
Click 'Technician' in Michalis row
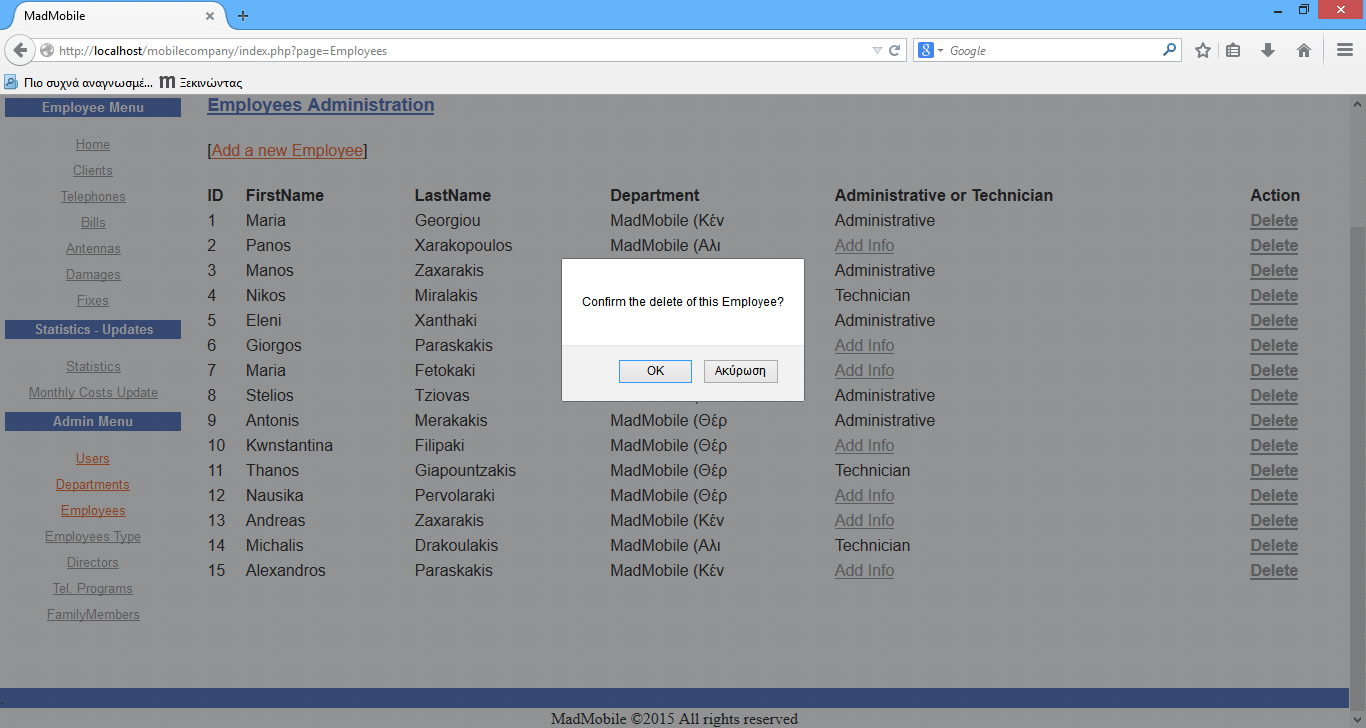872,546
